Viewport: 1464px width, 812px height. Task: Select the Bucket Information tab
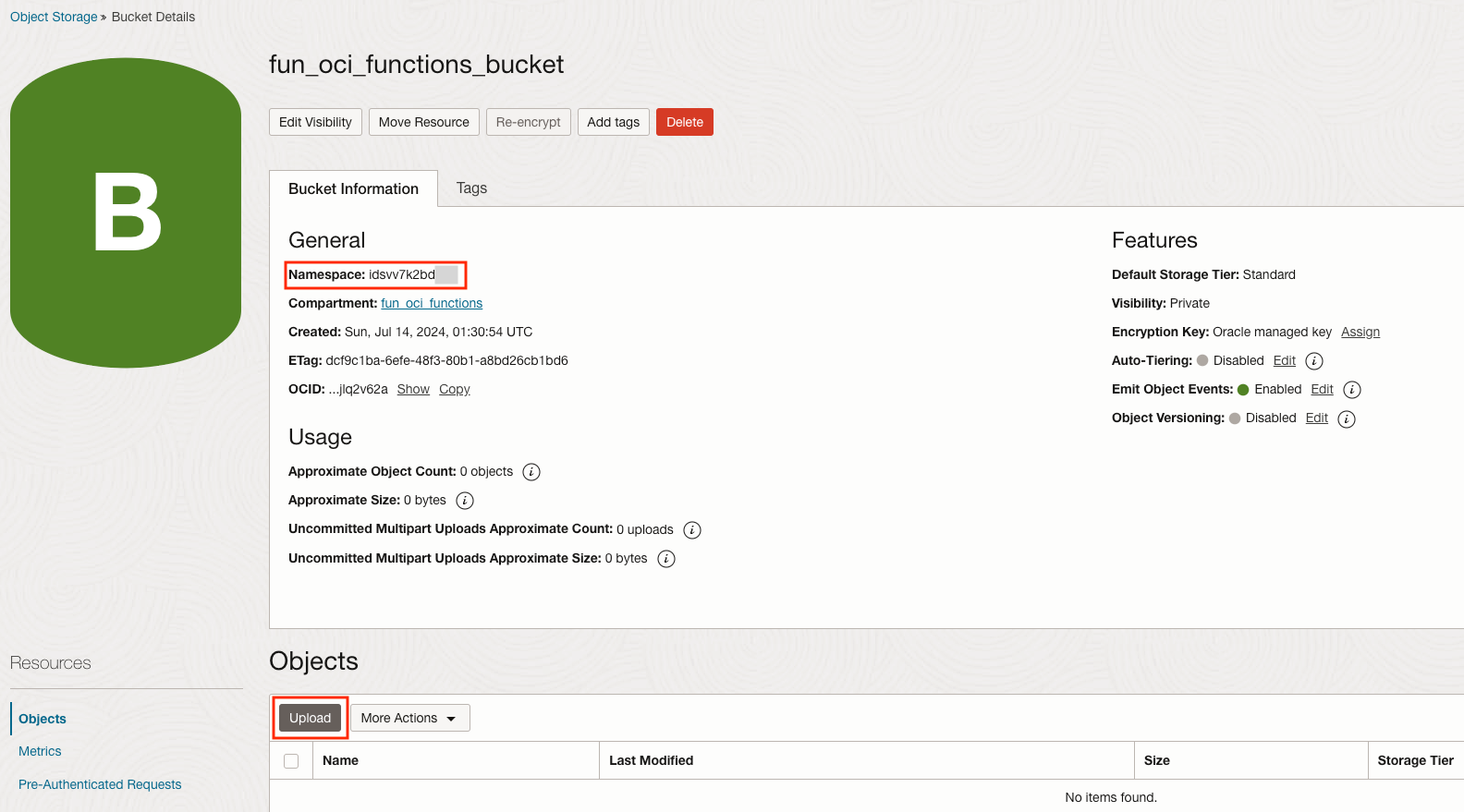point(353,188)
